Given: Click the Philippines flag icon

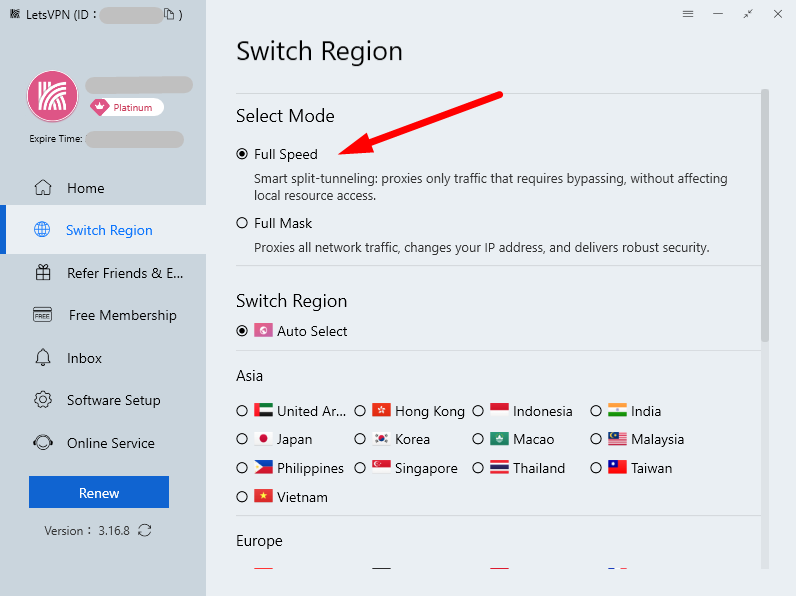Looking at the screenshot, I should tap(263, 467).
